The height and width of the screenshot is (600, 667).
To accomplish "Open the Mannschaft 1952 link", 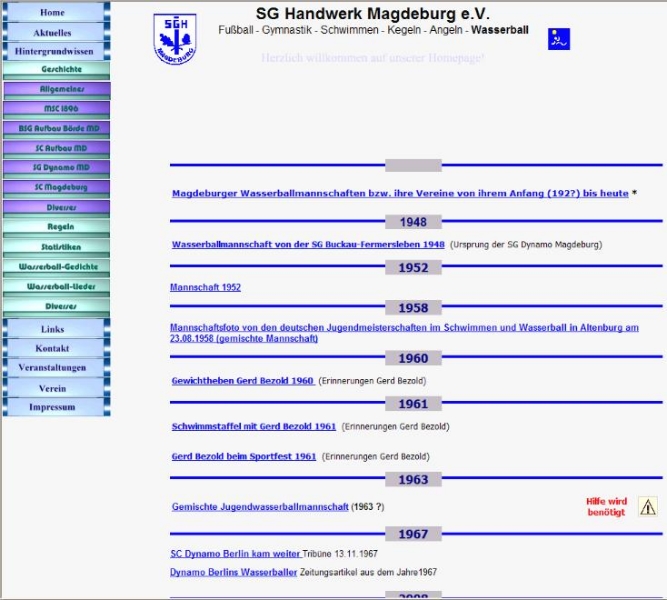I will (205, 287).
